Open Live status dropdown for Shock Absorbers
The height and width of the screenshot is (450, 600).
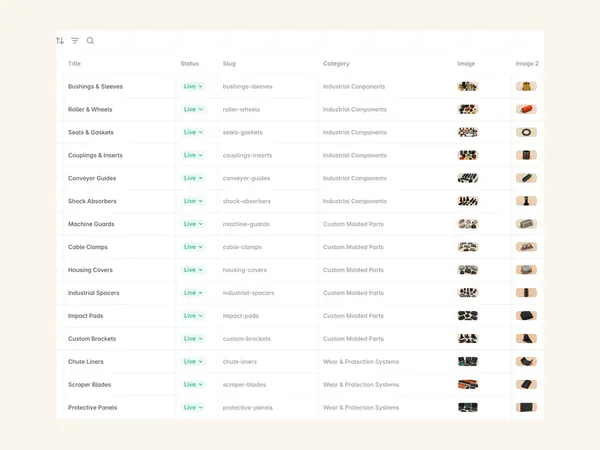pos(193,201)
